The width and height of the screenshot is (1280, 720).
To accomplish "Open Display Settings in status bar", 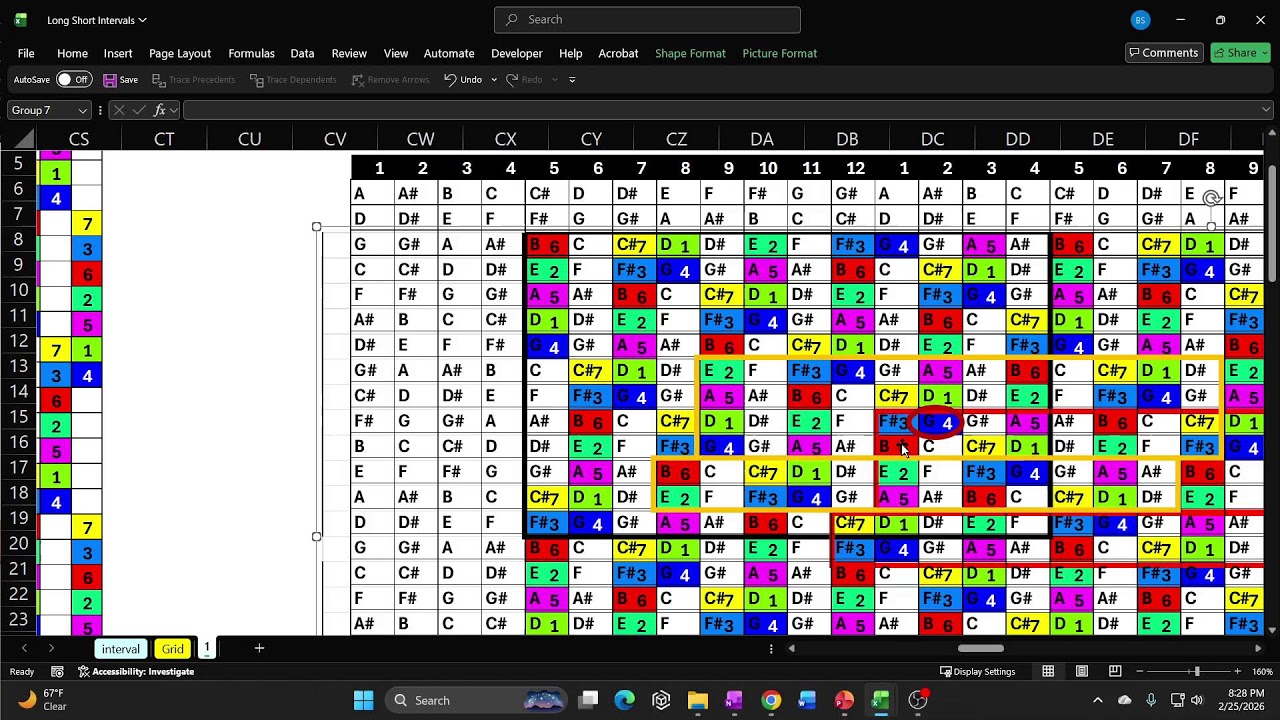I will coord(977,672).
